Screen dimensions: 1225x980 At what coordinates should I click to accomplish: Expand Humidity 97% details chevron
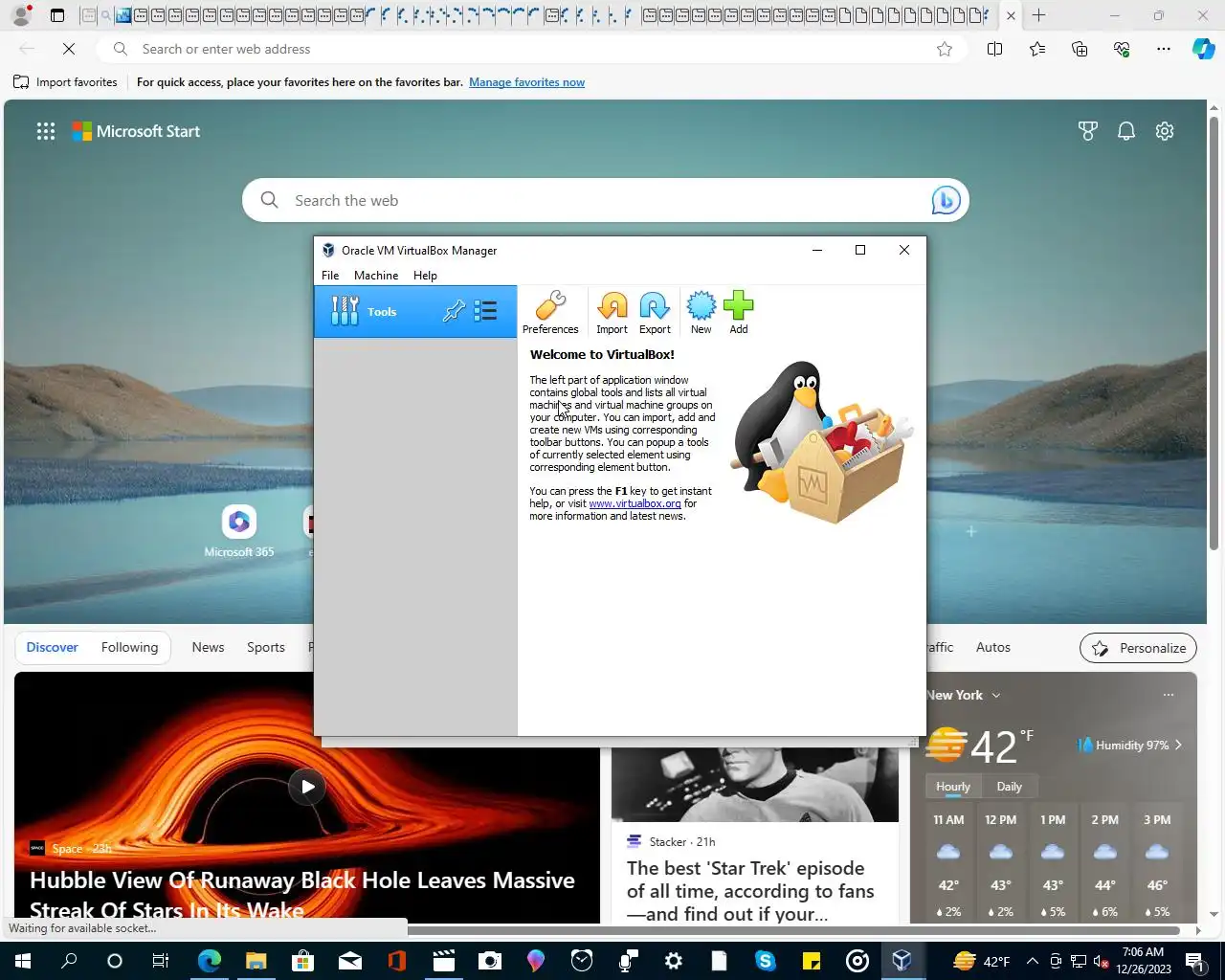1178,745
